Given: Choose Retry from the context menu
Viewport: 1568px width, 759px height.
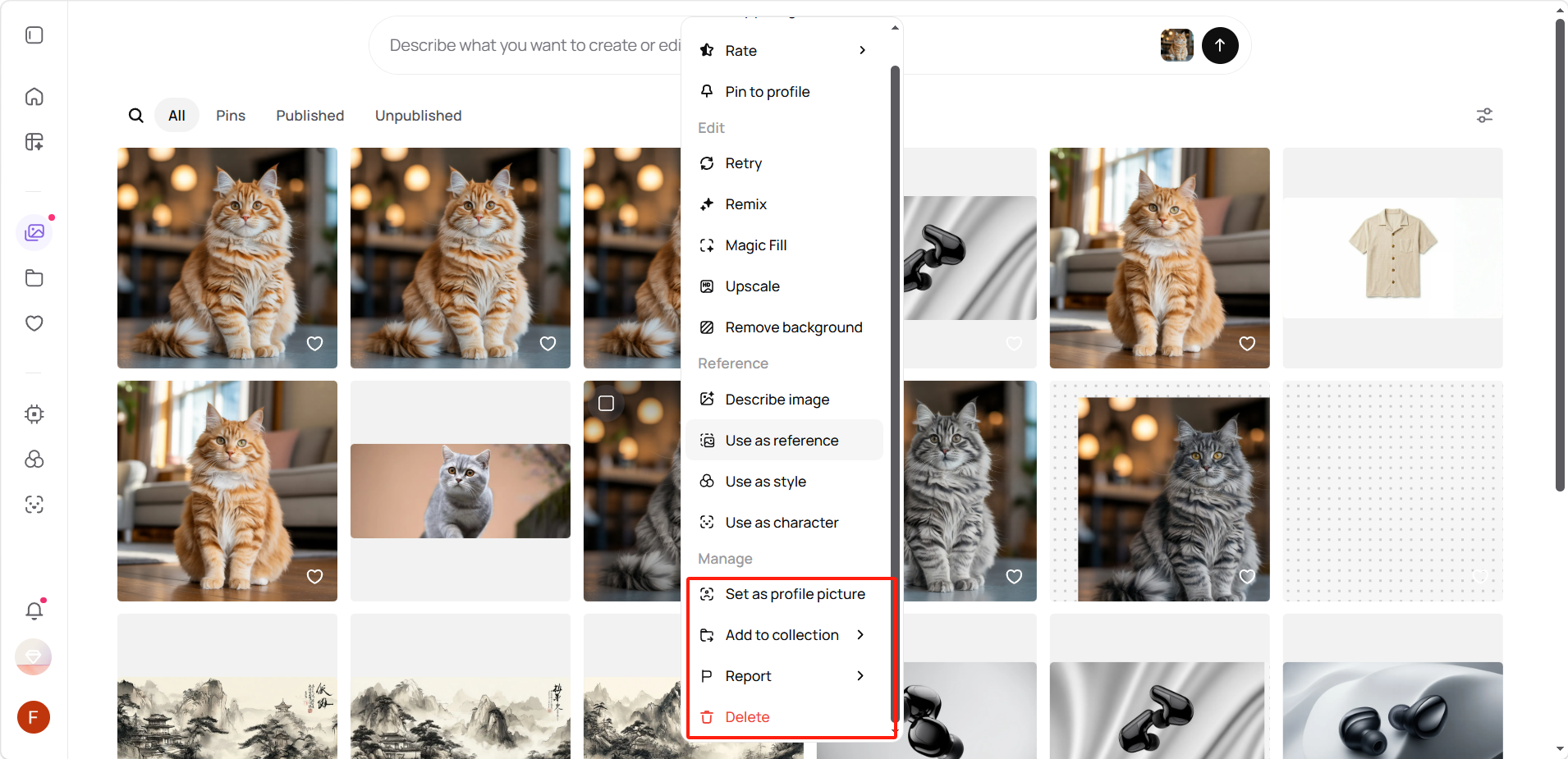Looking at the screenshot, I should [784, 163].
